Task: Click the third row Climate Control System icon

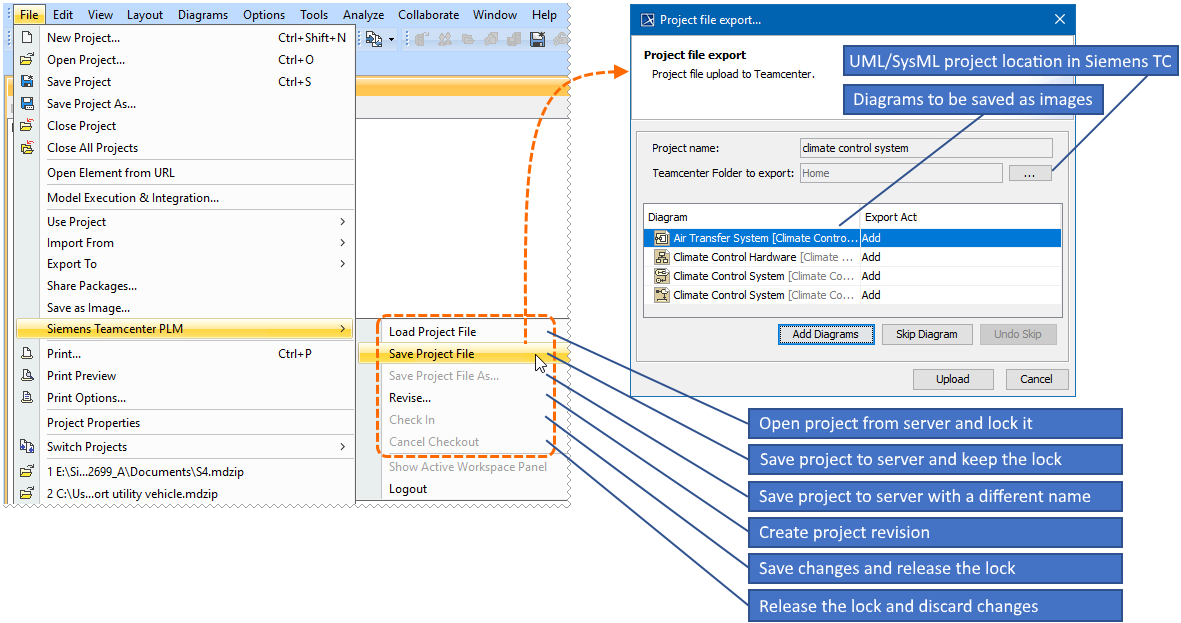Action: (x=661, y=276)
